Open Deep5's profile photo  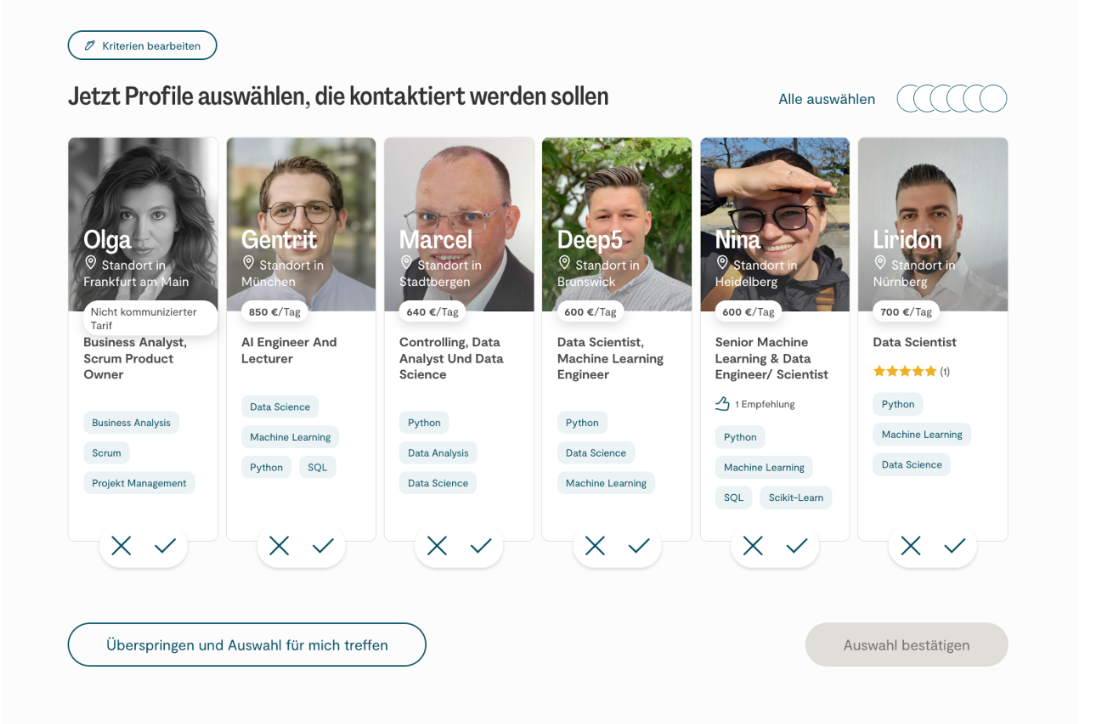coord(616,200)
